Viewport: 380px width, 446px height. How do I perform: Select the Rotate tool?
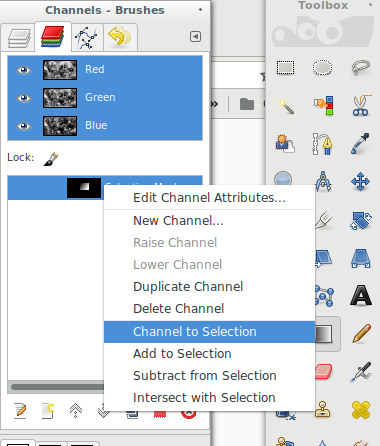click(361, 220)
